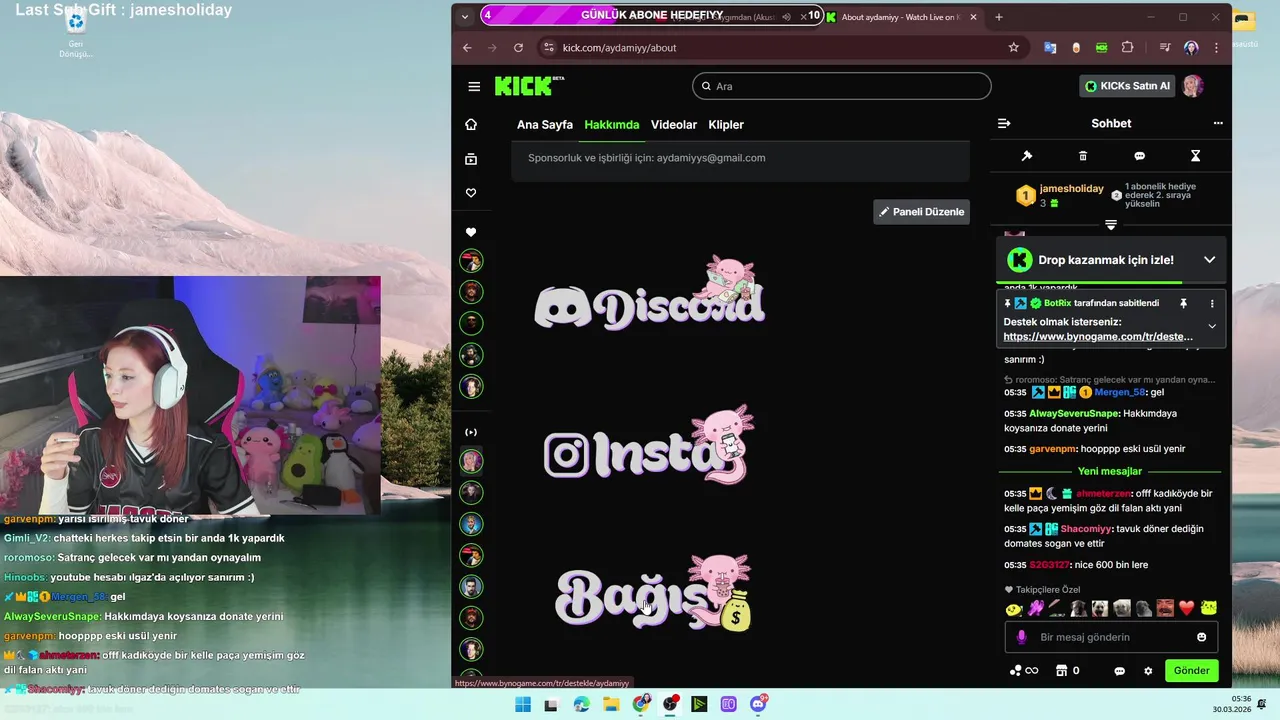
Task: Click the Google Translate extension icon
Action: tap(1050, 47)
